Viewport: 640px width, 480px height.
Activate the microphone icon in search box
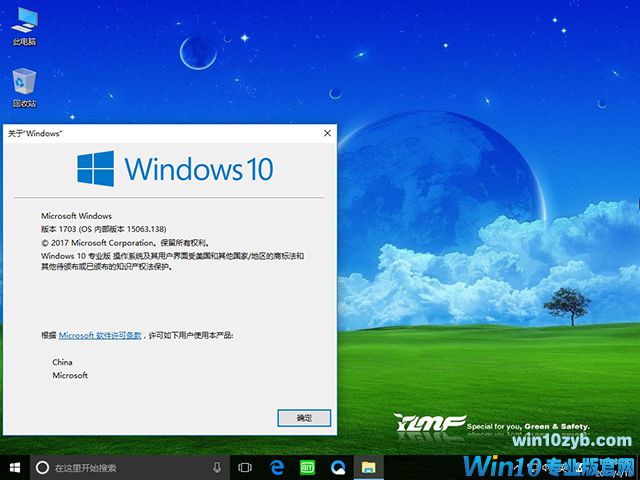[217, 467]
